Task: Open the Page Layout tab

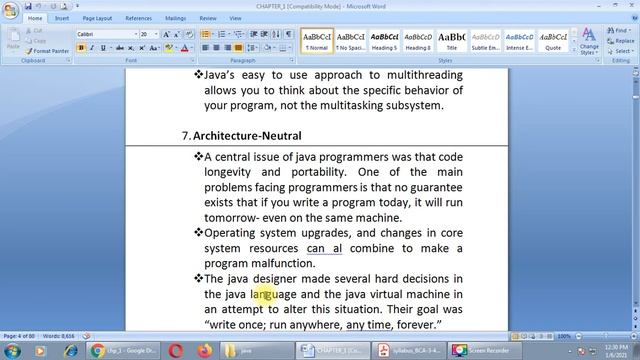Action: (x=97, y=18)
